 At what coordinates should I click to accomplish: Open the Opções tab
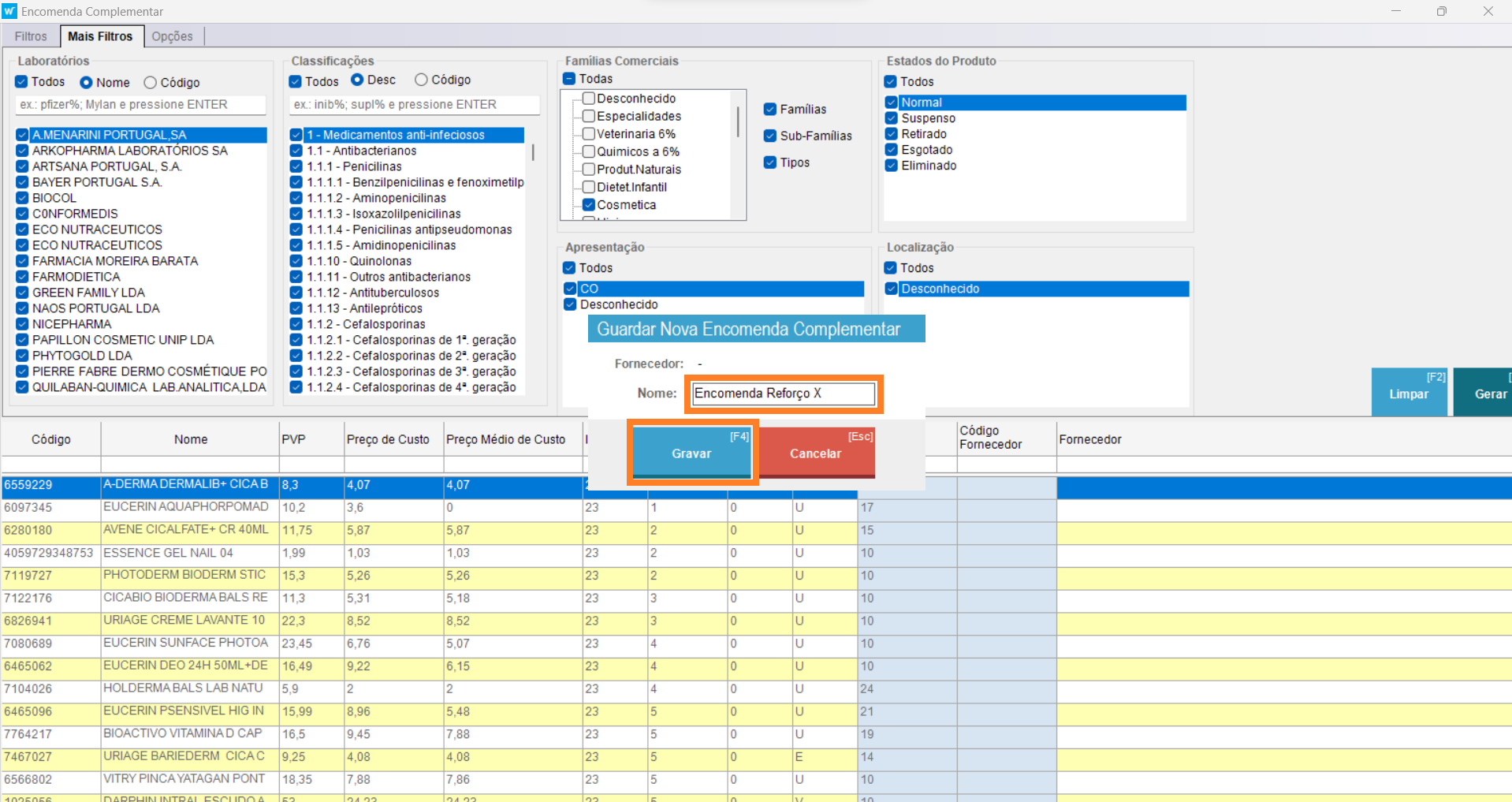click(x=172, y=36)
